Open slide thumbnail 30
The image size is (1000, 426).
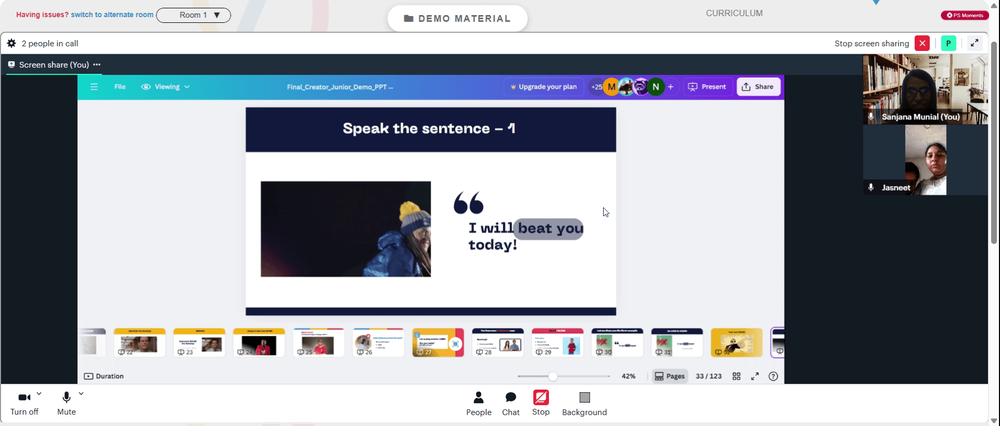tap(617, 343)
